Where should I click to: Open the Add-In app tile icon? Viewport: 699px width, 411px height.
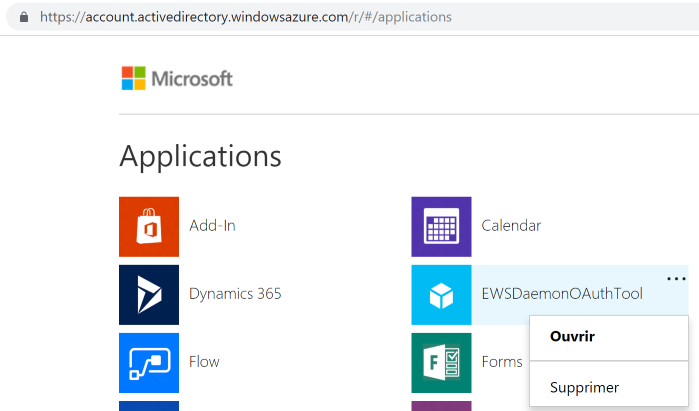pos(149,227)
